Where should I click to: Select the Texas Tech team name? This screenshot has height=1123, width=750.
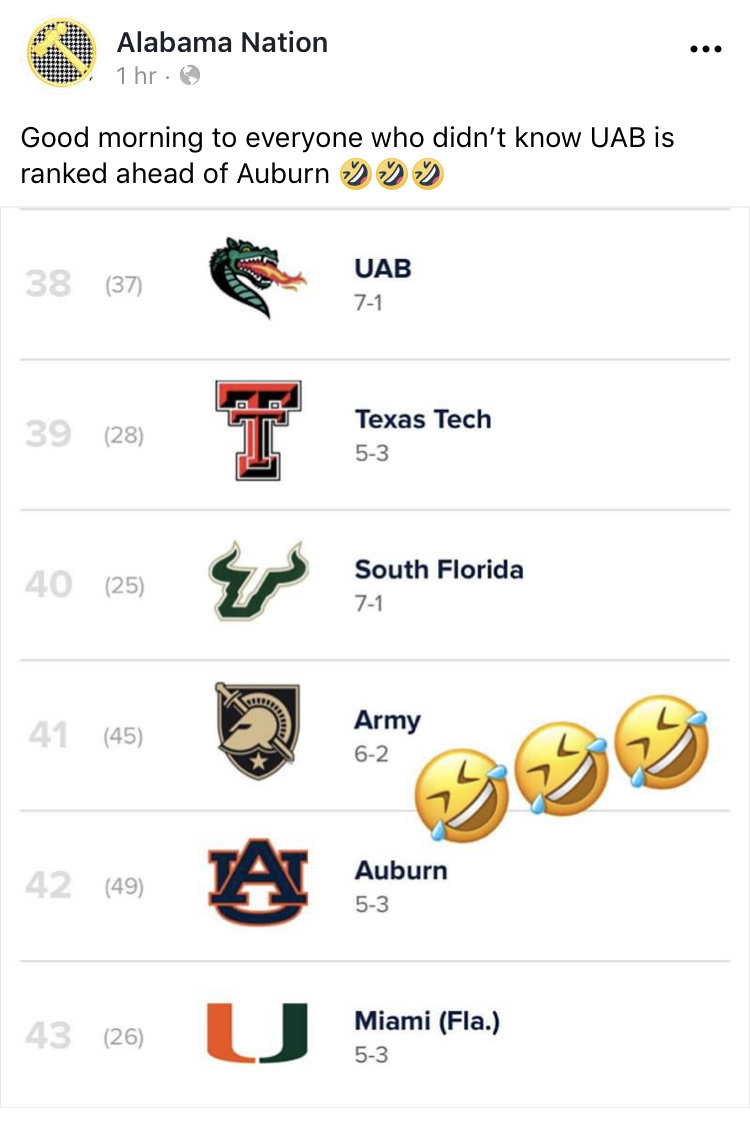423,419
